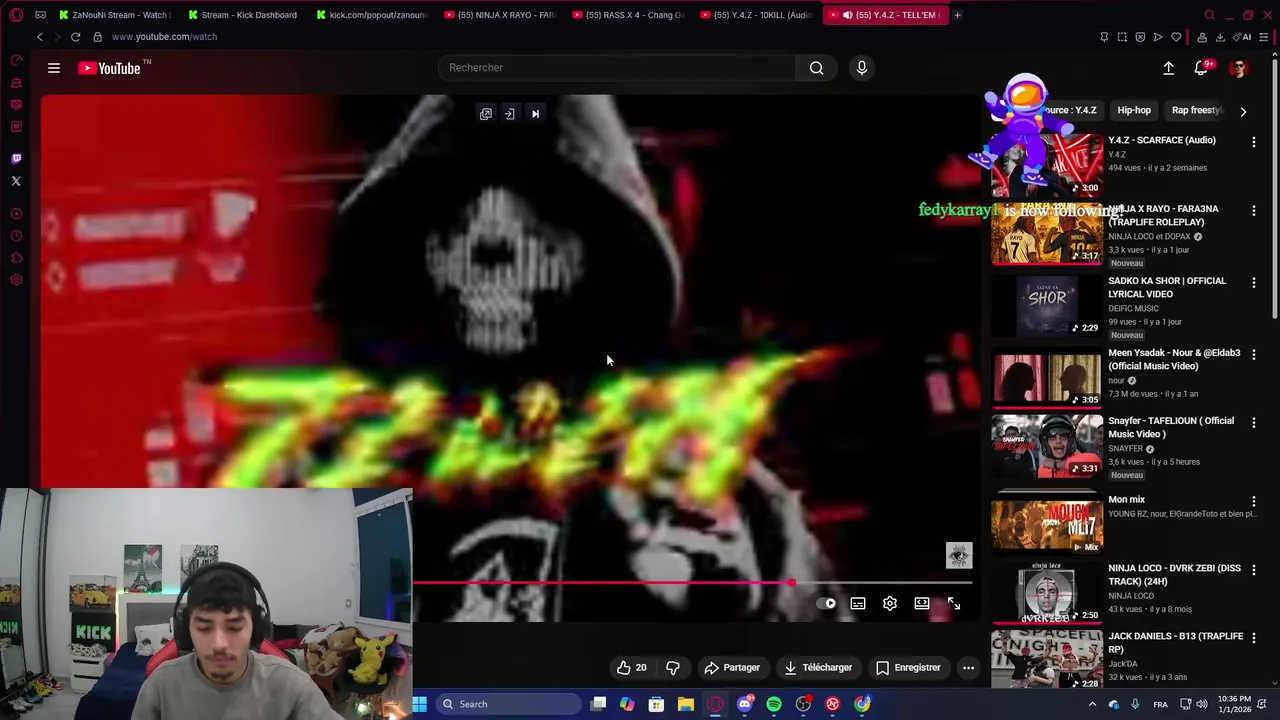Open options for Y.A.Z - SCARFACE video
The image size is (1280, 720).
pyautogui.click(x=1254, y=142)
